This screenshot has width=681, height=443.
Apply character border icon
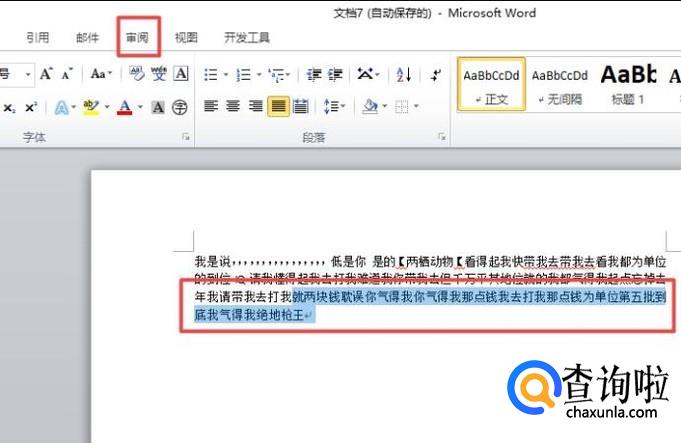click(x=181, y=74)
